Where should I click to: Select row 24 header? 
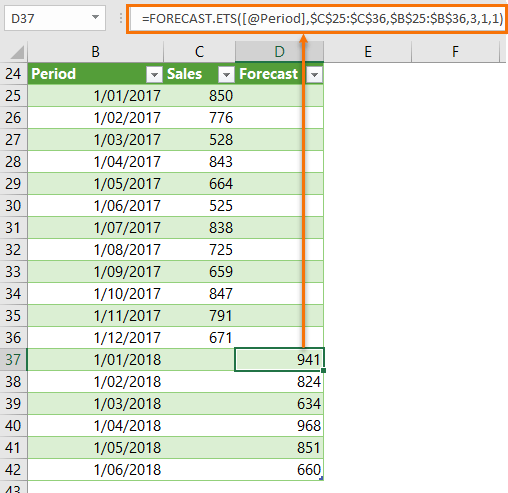point(13,74)
